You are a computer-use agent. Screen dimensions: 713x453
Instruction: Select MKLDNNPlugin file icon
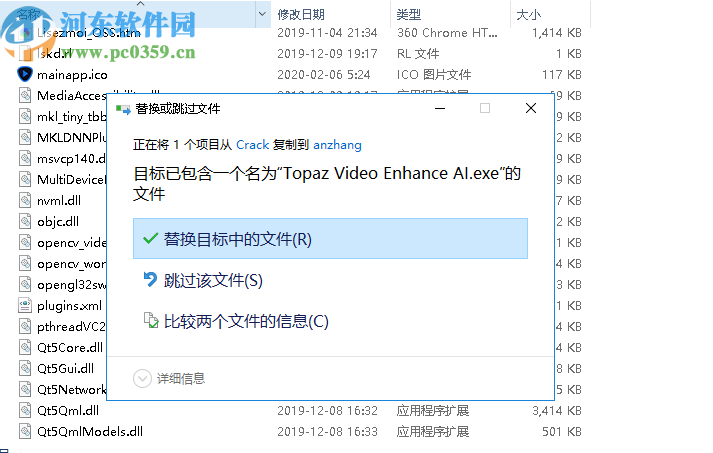click(25, 137)
